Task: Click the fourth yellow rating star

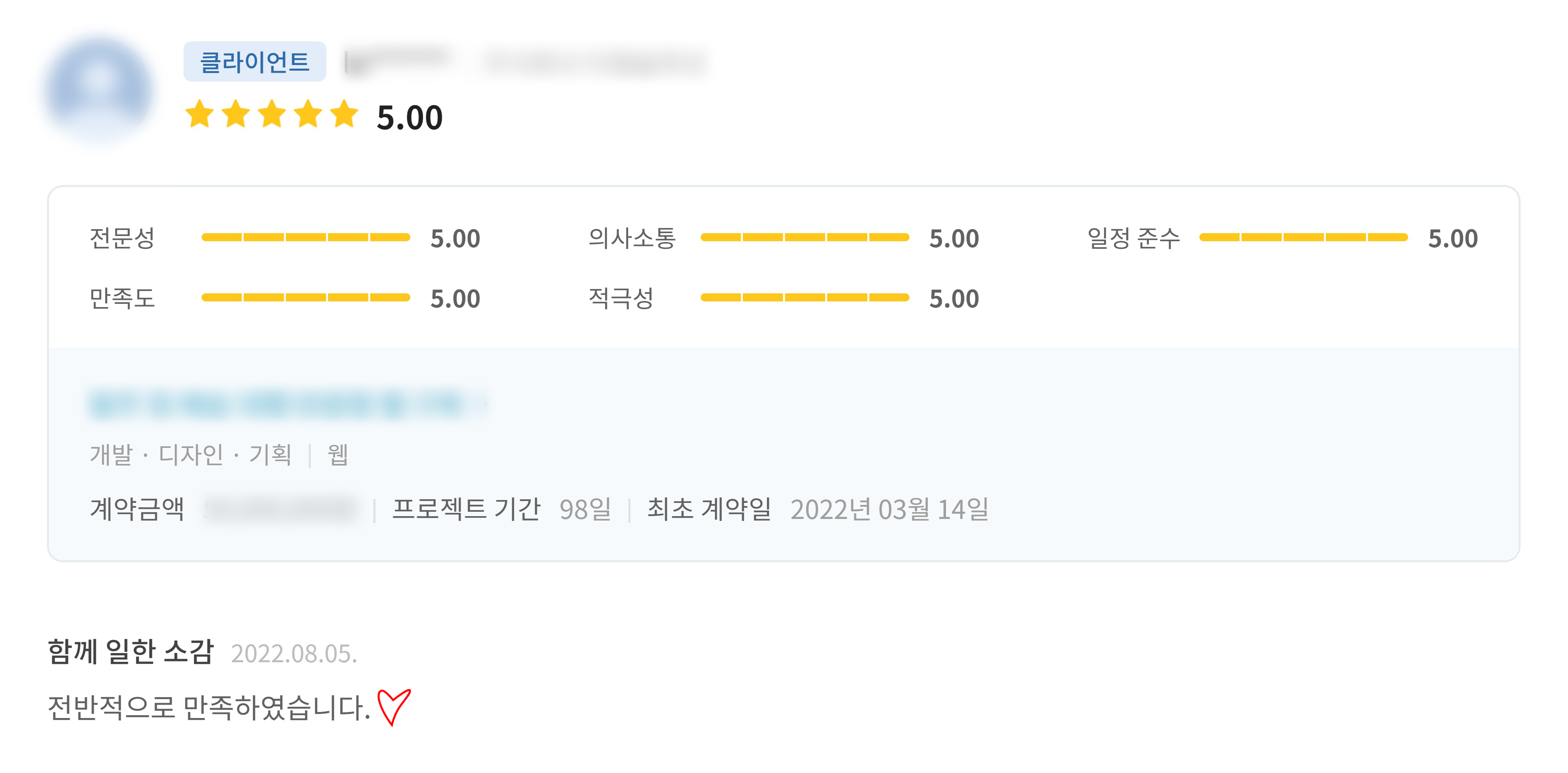Action: click(309, 114)
